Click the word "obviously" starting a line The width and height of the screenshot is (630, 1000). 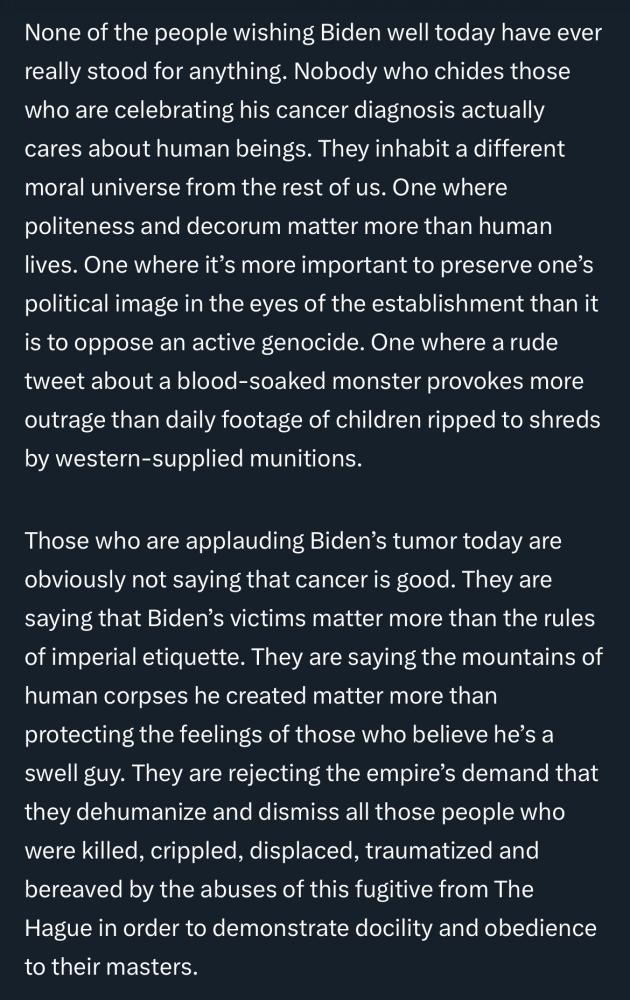coord(75,580)
